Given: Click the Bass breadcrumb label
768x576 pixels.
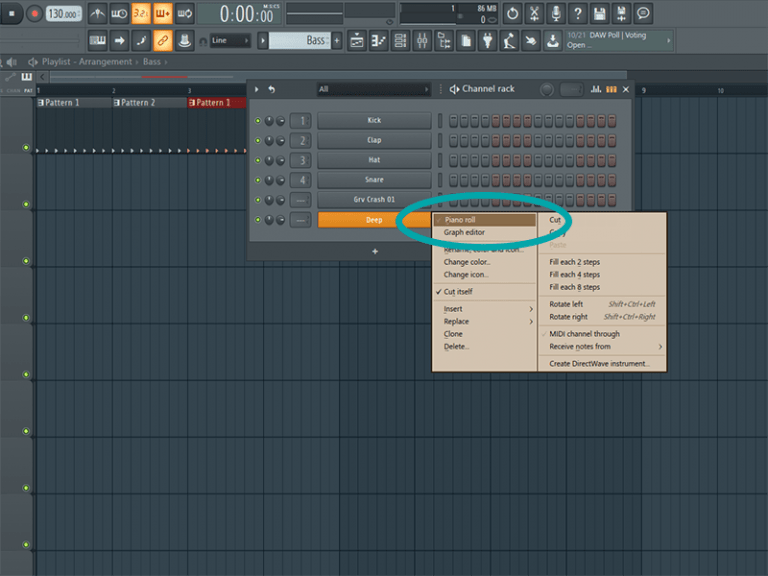Looking at the screenshot, I should (x=151, y=62).
